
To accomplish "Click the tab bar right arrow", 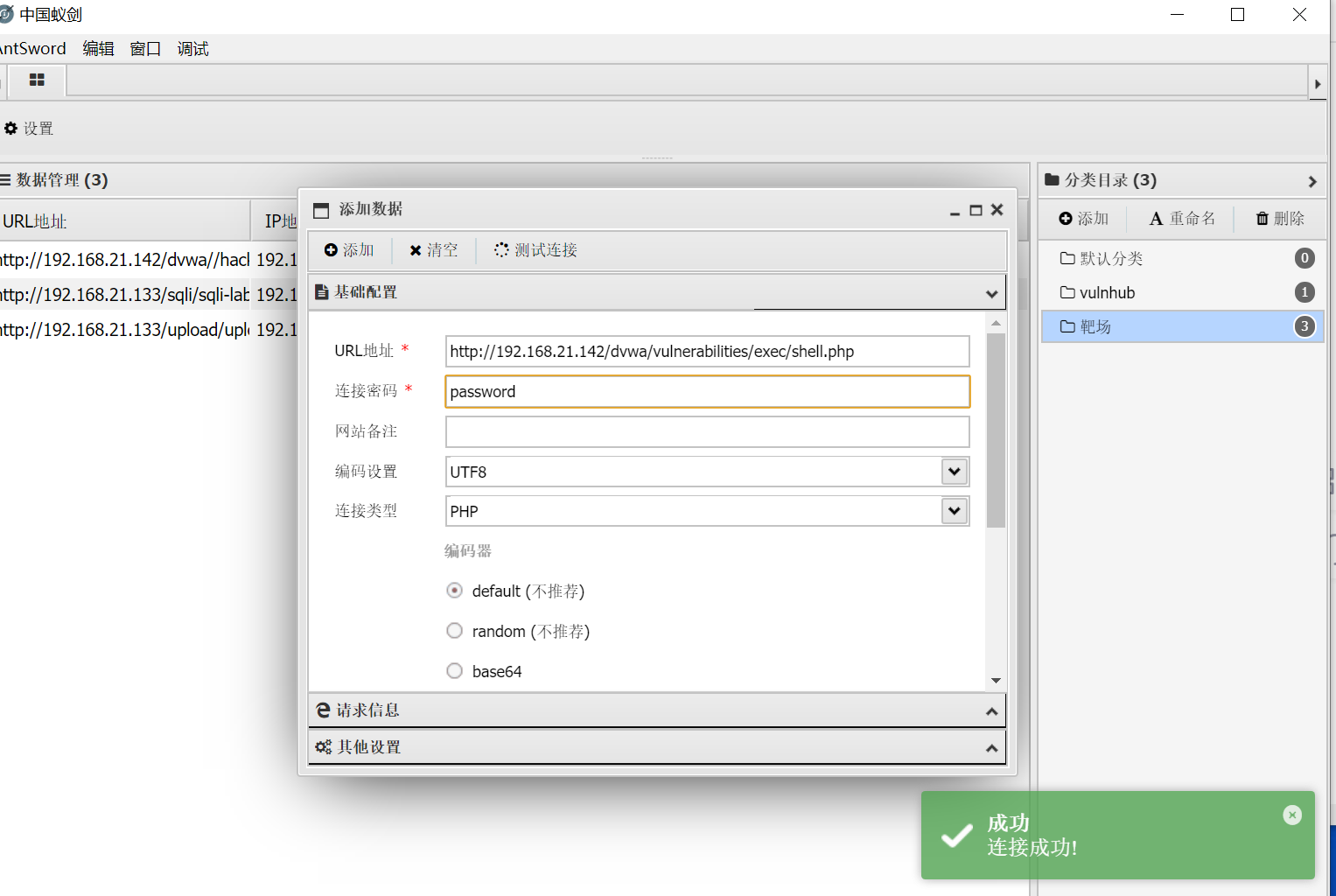I will 1318,84.
